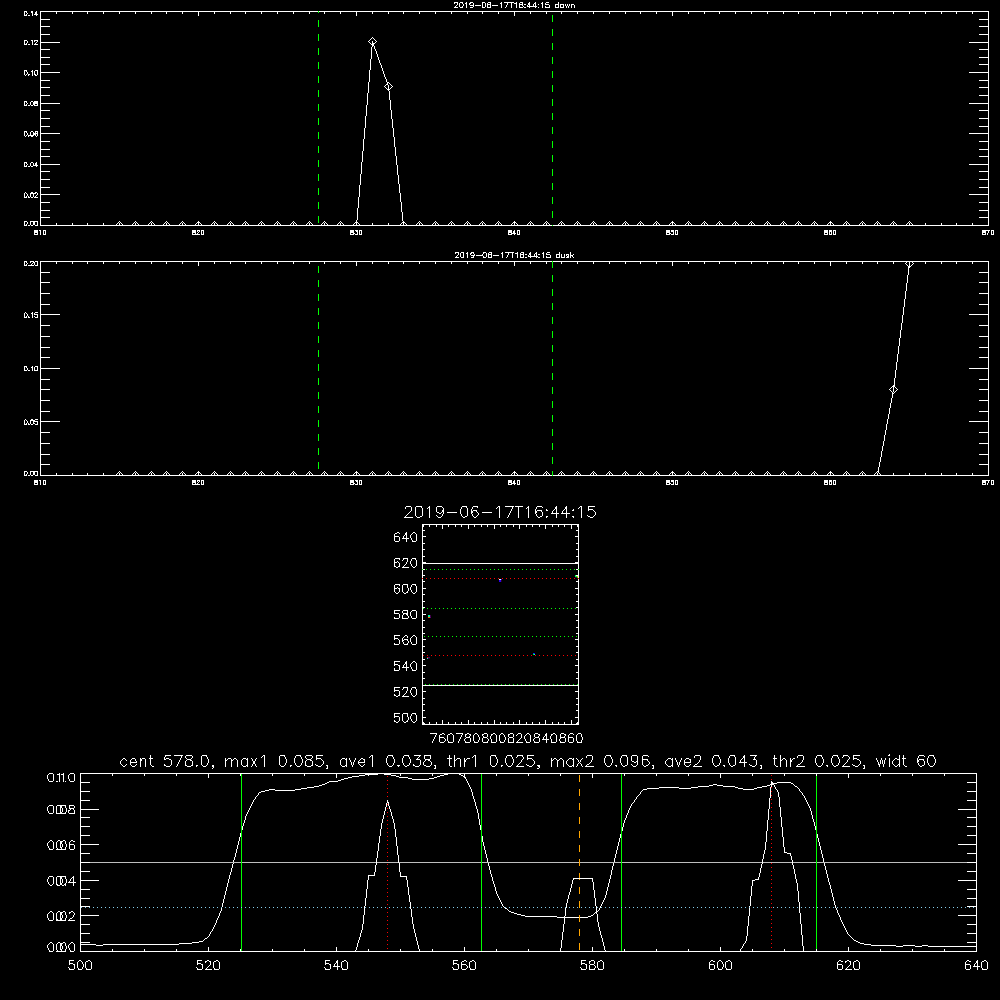Click the 600 x-axis label in bottom plot
This screenshot has width=1000, height=1000.
point(720,966)
